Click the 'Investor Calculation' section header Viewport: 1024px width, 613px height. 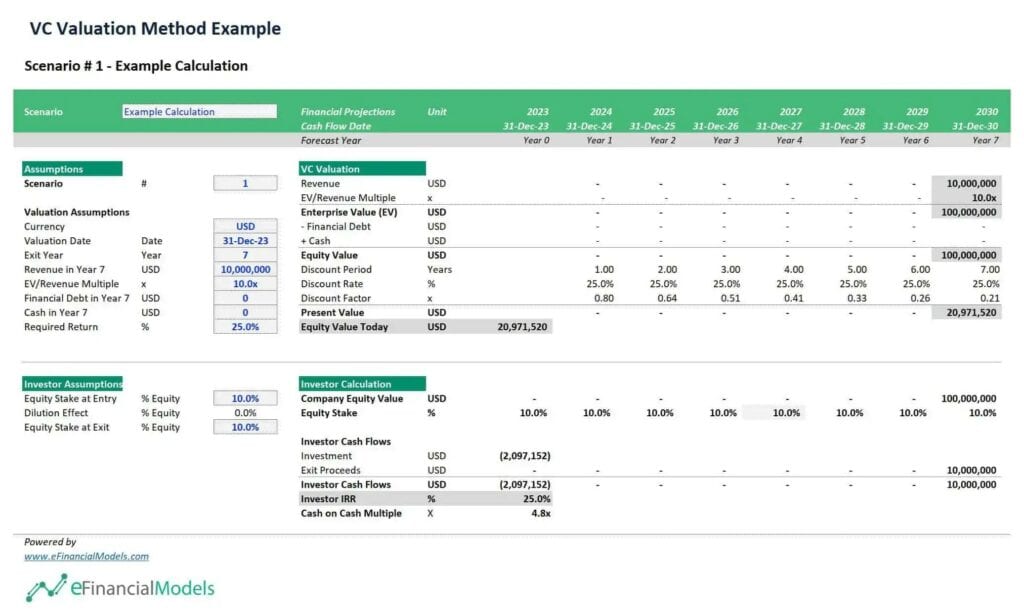[362, 384]
